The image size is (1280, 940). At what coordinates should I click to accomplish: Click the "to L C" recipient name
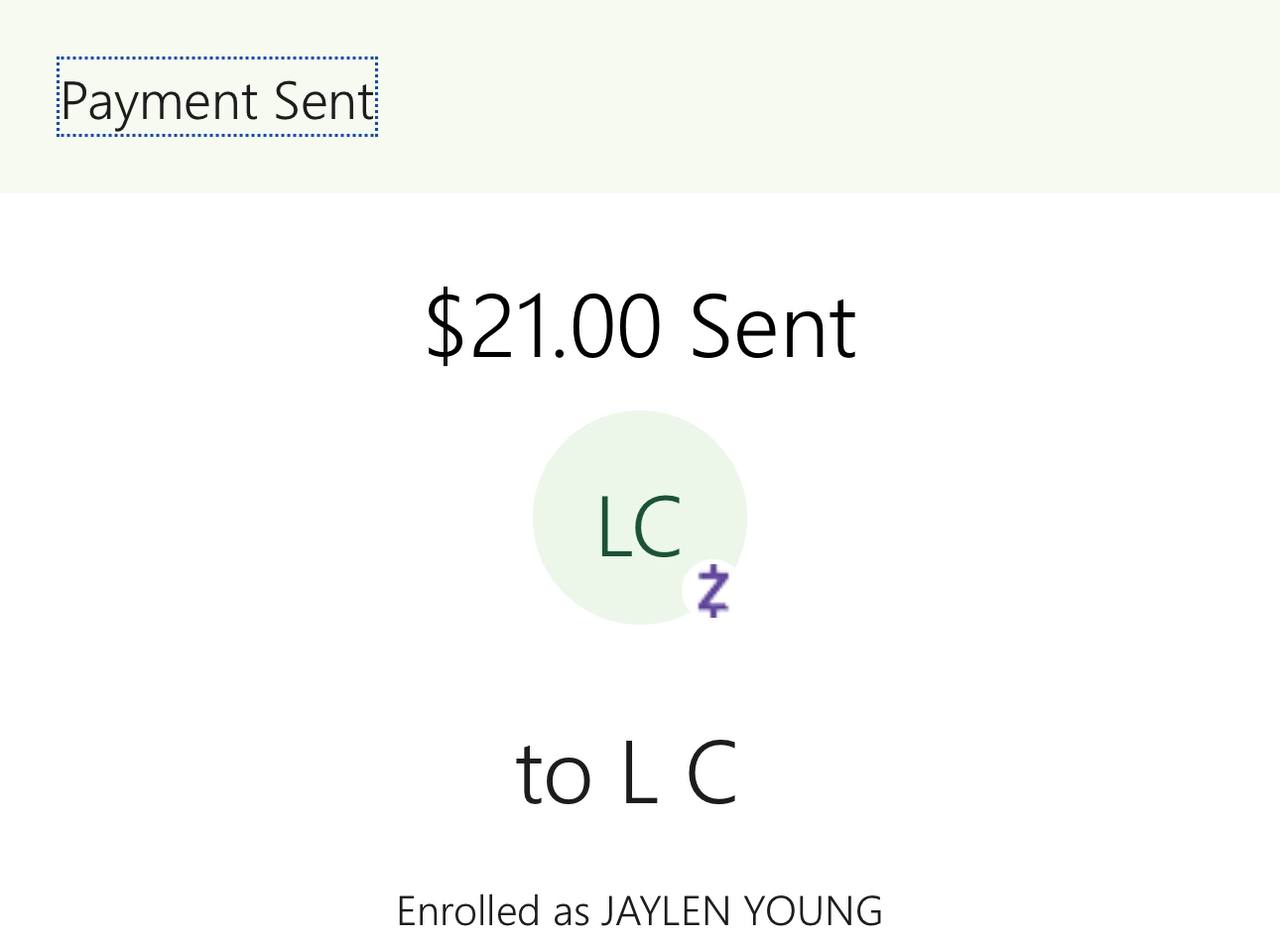pyautogui.click(x=627, y=773)
